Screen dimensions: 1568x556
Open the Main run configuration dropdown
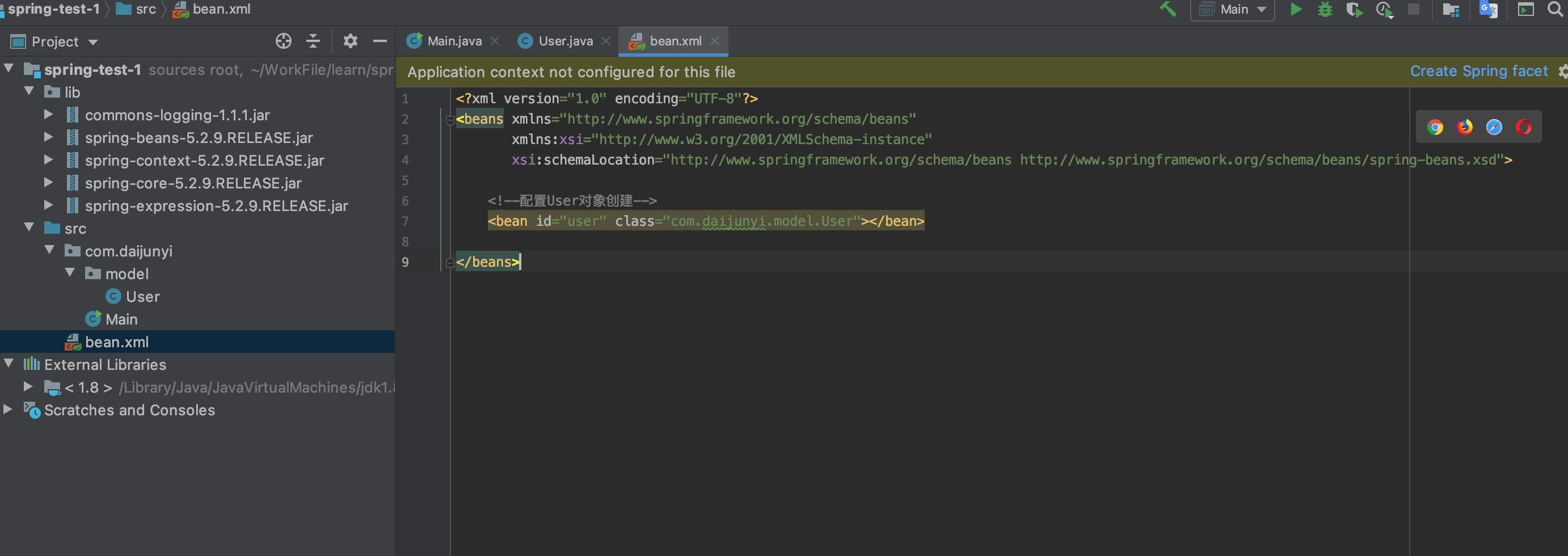pyautogui.click(x=1233, y=9)
